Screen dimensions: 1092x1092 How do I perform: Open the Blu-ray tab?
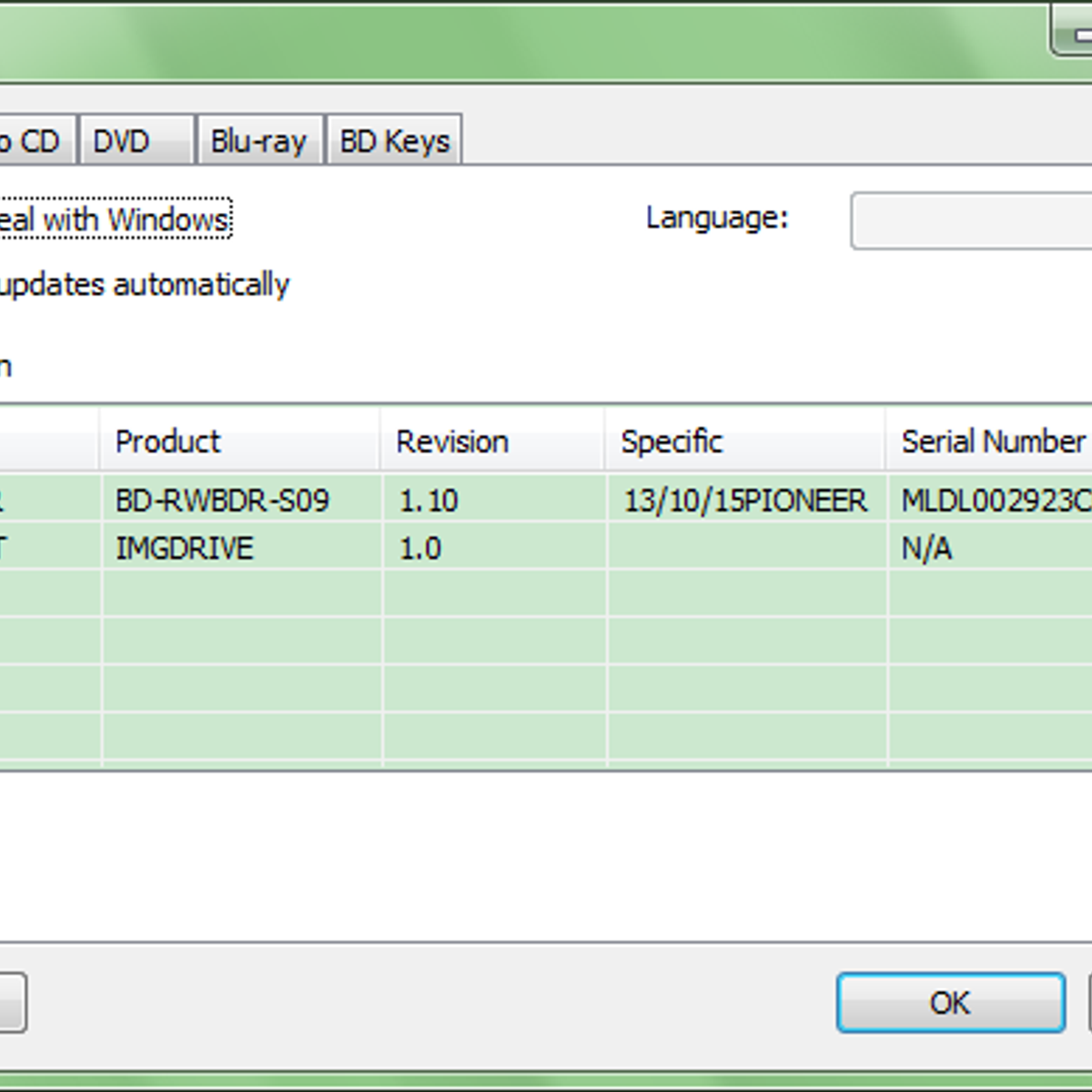point(259,141)
